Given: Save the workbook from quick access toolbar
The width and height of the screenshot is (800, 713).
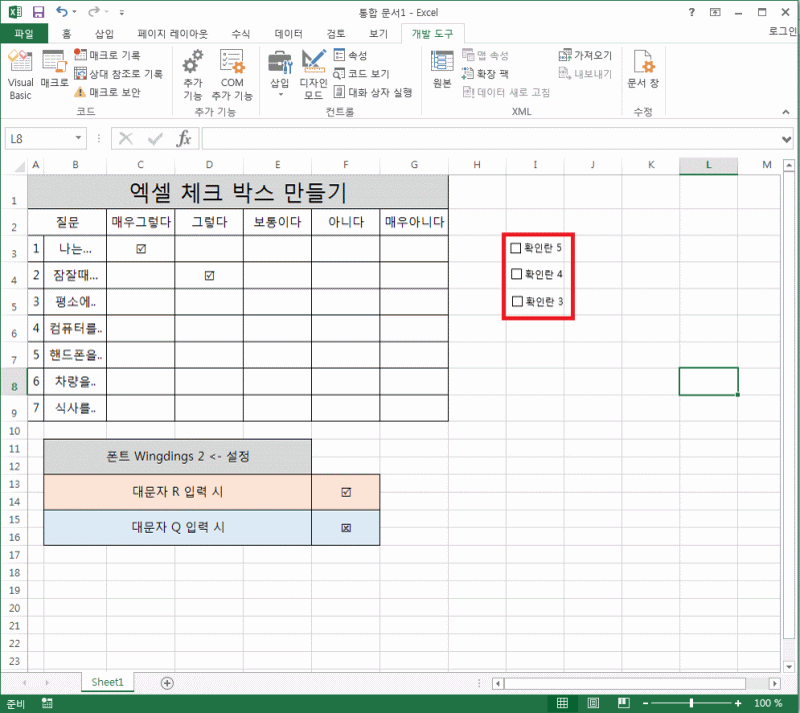Looking at the screenshot, I should tap(38, 12).
